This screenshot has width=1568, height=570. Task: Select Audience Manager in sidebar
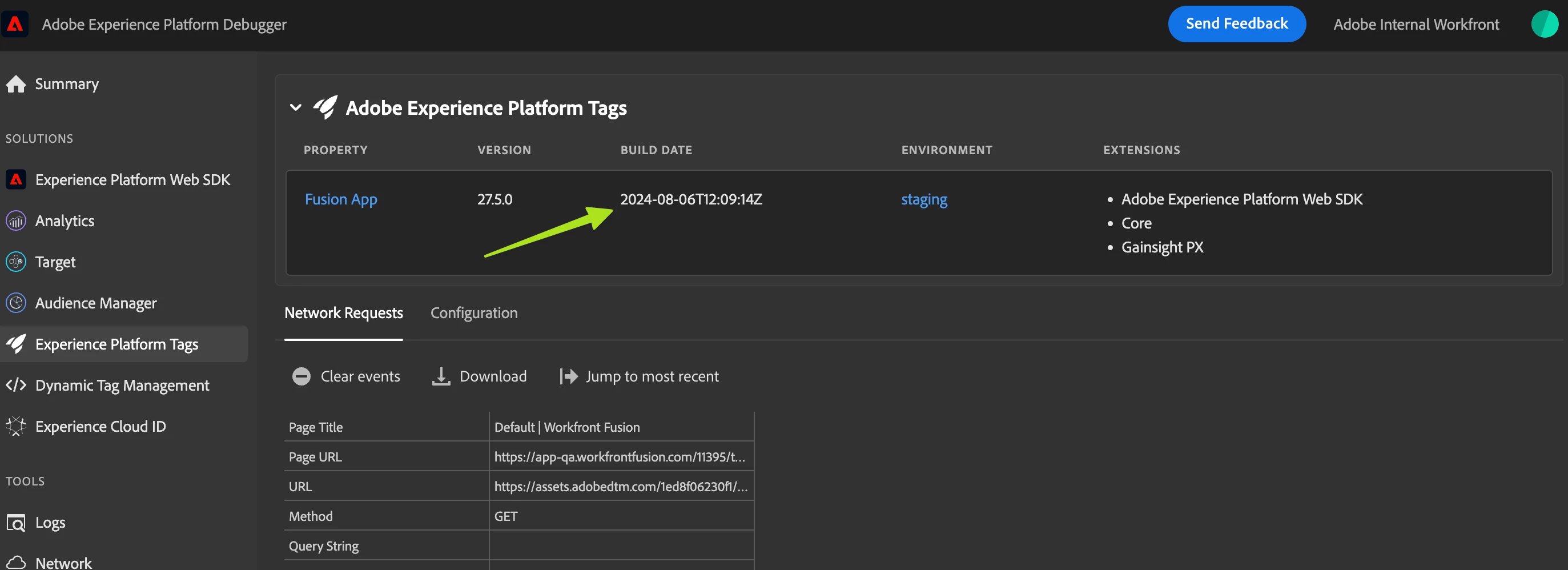coord(95,303)
